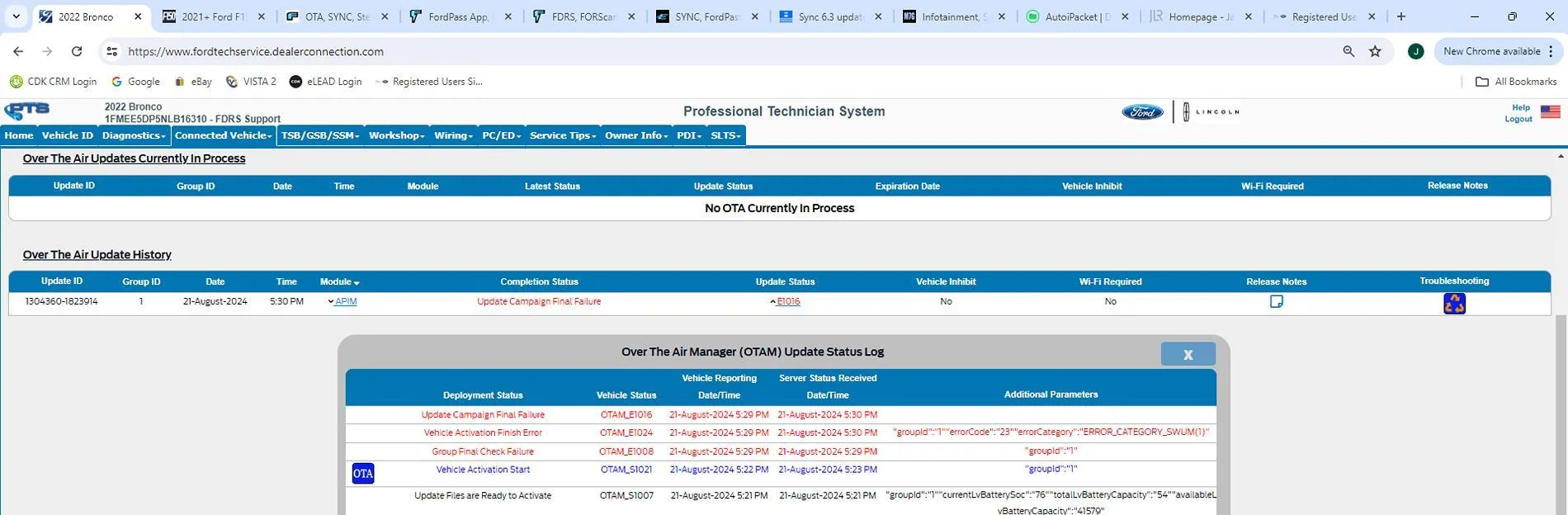The height and width of the screenshot is (515, 1568).
Task: Click the blue OTA icon in the status log
Action: click(x=363, y=473)
